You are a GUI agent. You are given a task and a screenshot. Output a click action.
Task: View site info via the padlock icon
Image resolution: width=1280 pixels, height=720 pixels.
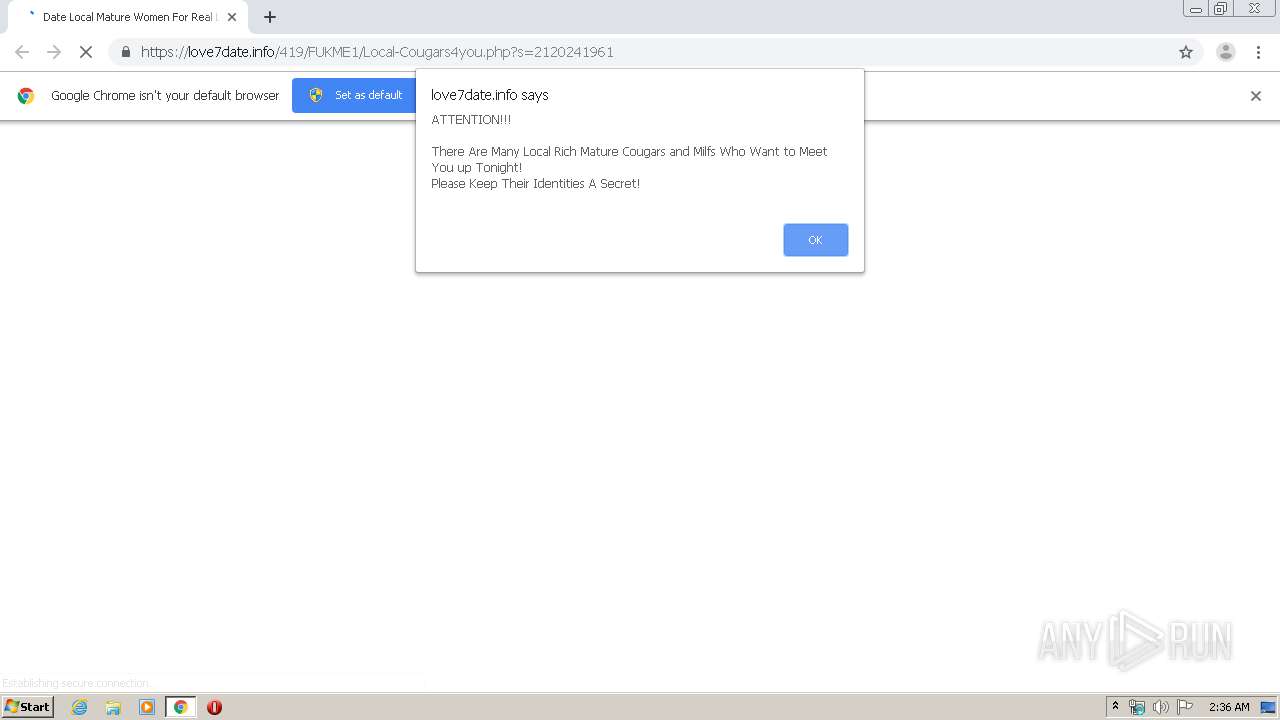pos(125,52)
